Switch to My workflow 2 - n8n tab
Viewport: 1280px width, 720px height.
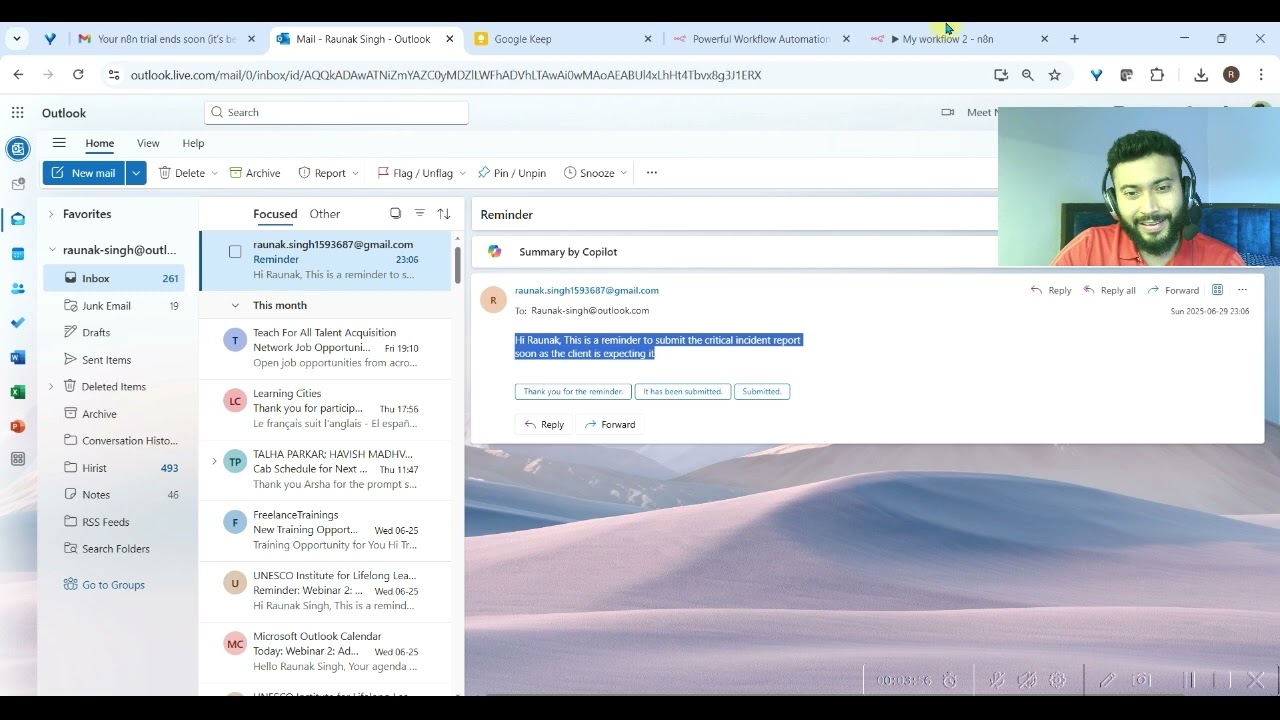pos(960,39)
